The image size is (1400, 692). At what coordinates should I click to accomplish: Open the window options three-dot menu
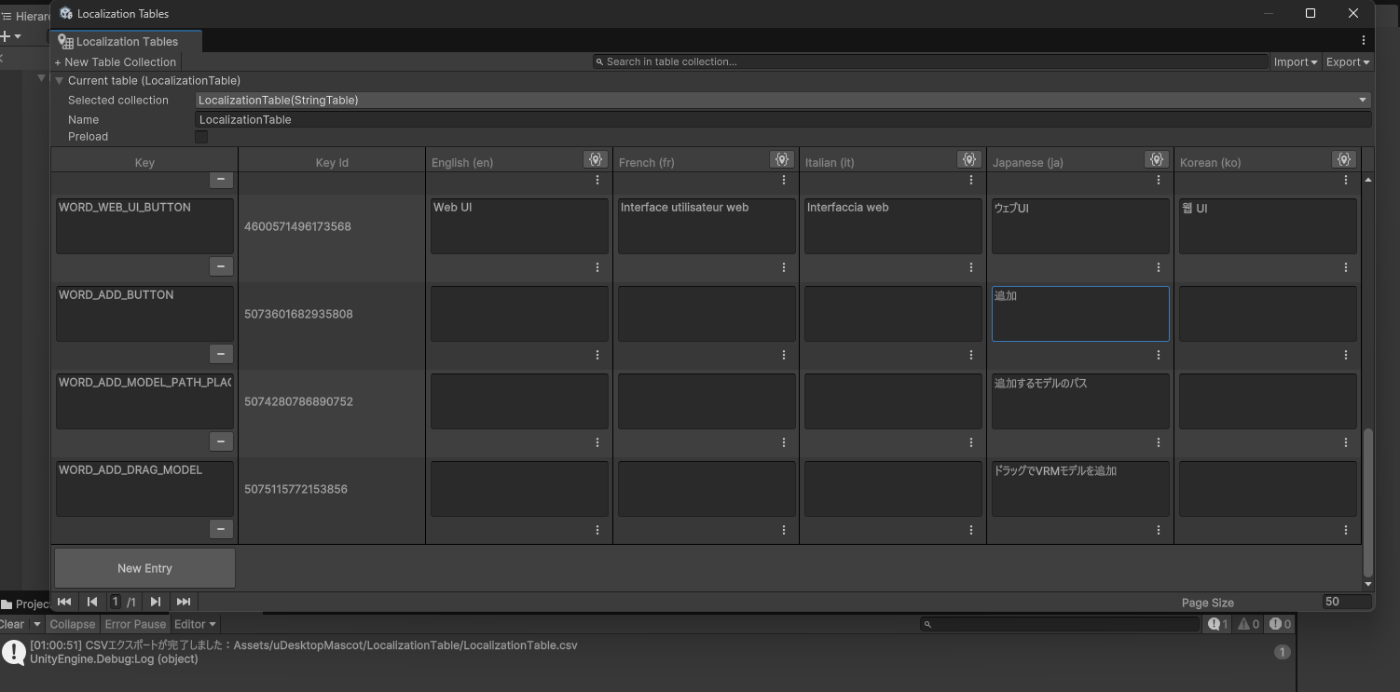[1362, 38]
